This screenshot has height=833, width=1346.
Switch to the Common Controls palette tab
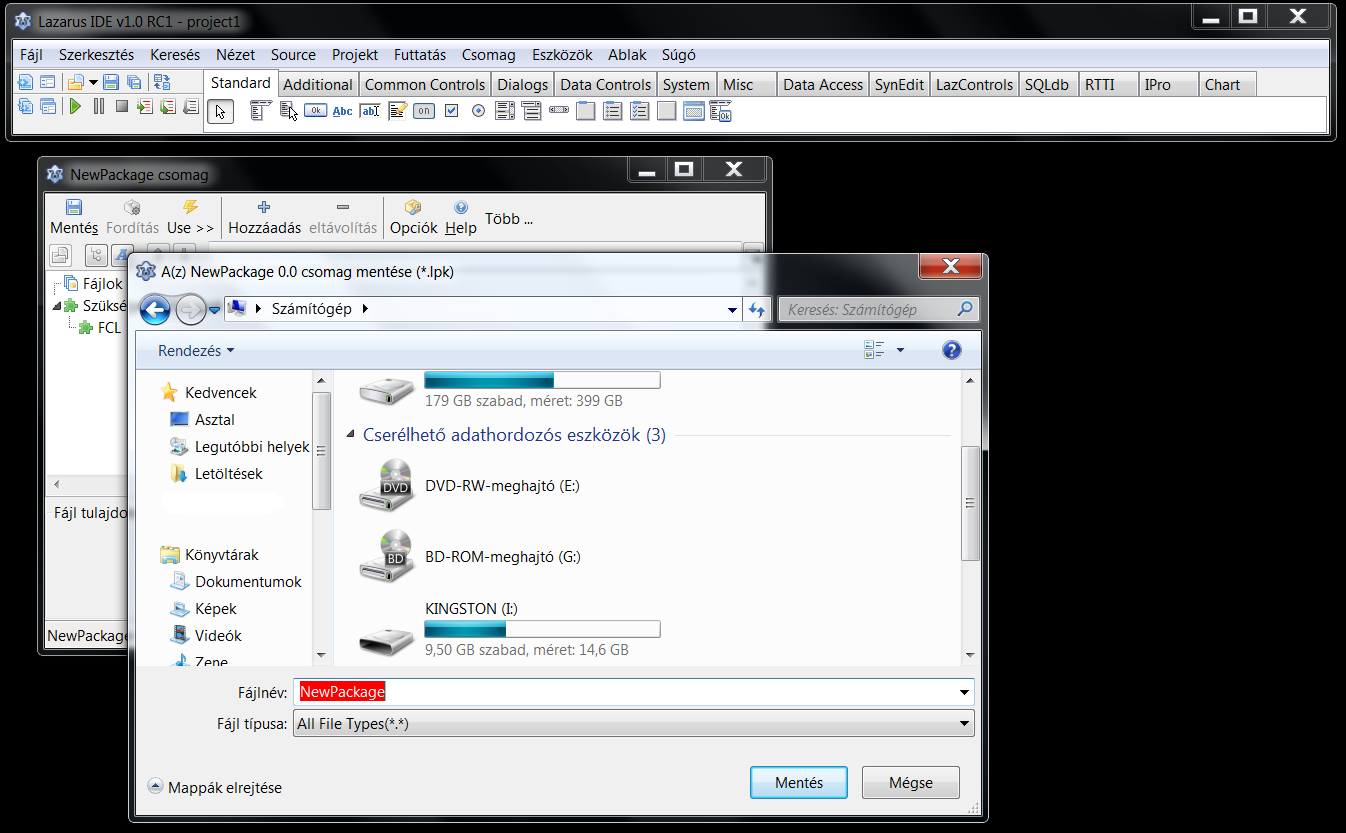tap(425, 85)
